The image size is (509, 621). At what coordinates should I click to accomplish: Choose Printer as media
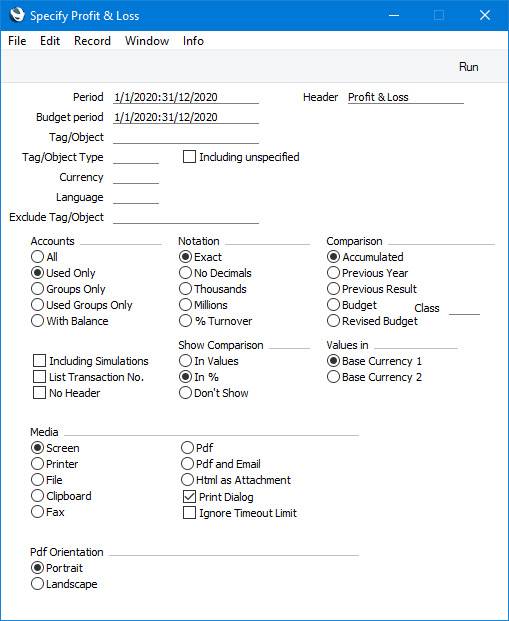point(37,464)
